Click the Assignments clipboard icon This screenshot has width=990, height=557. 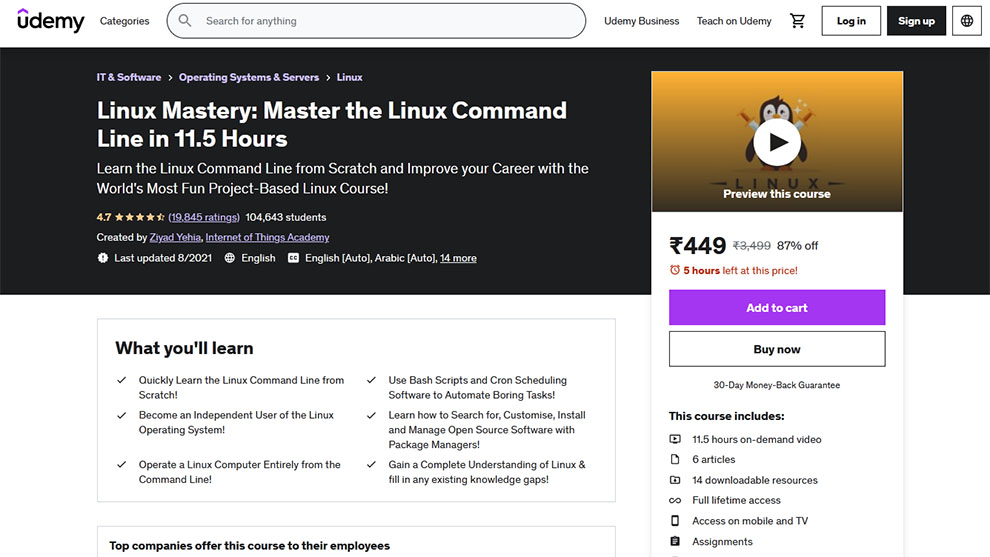point(675,541)
